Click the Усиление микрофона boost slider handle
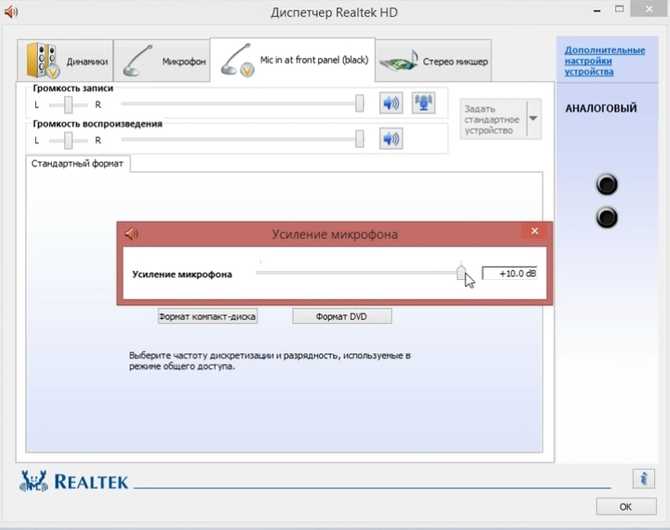 click(461, 272)
